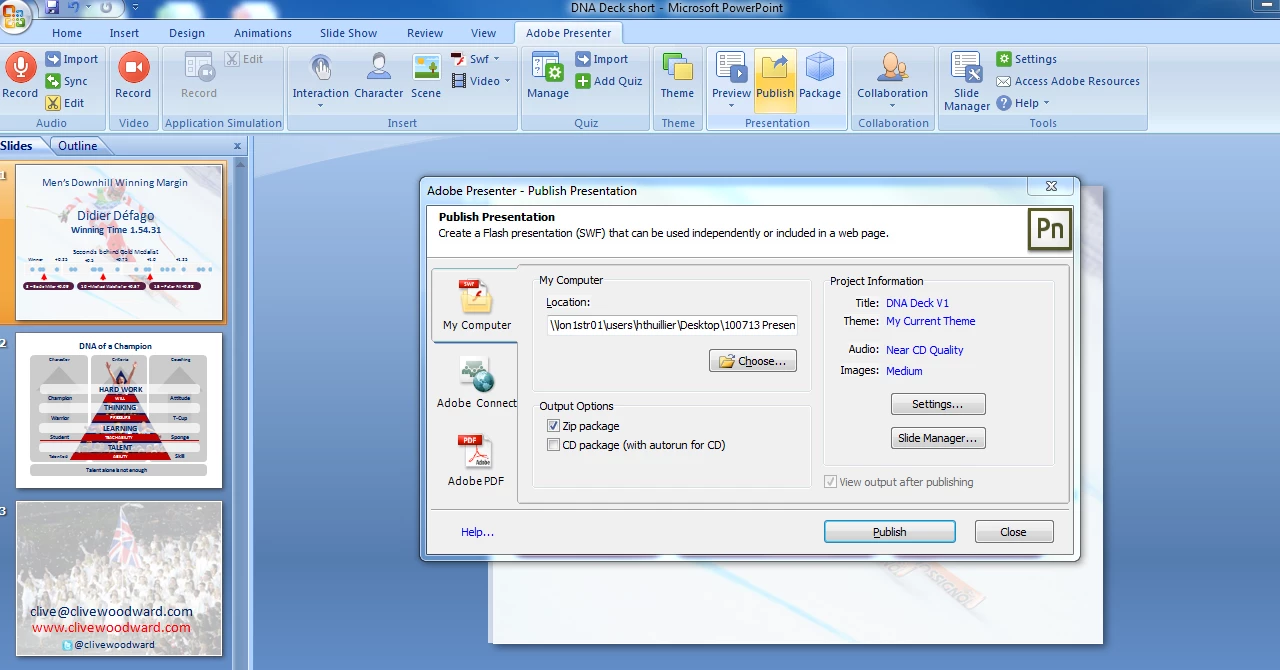1280x670 pixels.
Task: Select the clivewoodward.com contact slide thumbnail
Action: coord(119,578)
